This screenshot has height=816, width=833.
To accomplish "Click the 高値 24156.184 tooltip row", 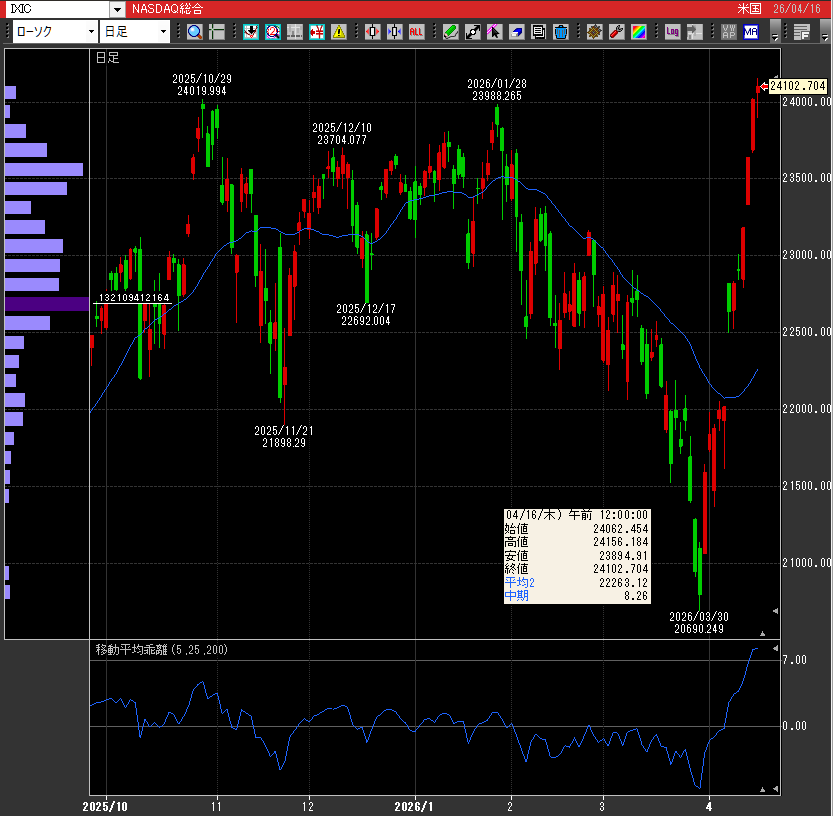I will (x=577, y=542).
